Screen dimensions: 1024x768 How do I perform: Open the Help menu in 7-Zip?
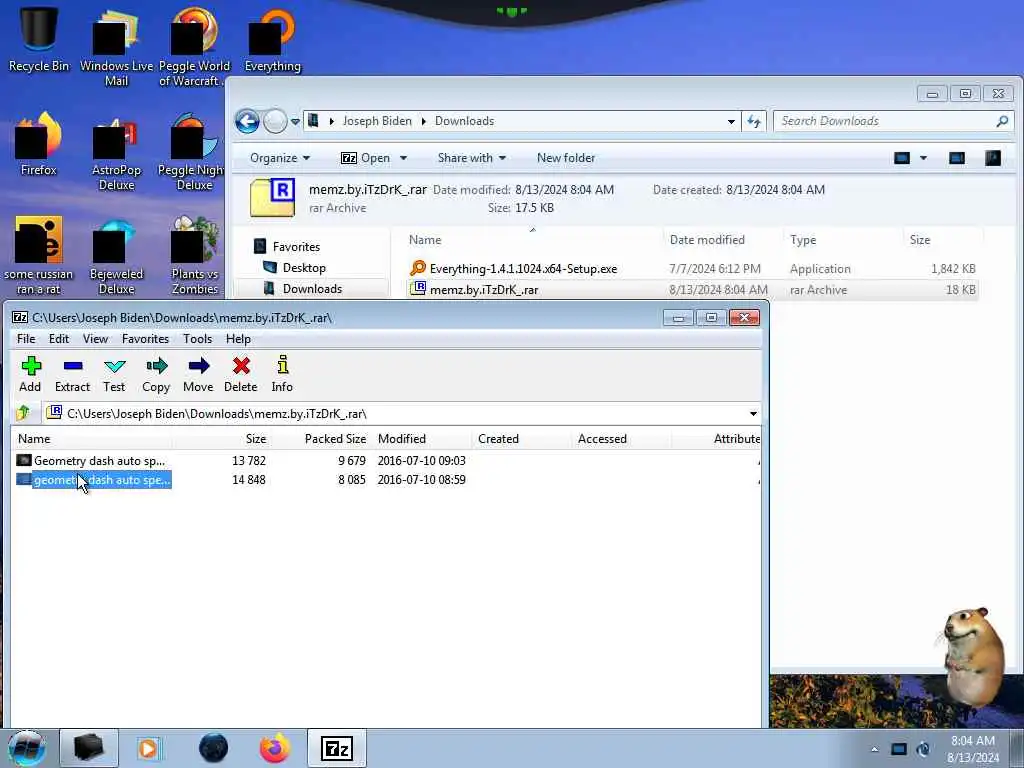(x=238, y=339)
